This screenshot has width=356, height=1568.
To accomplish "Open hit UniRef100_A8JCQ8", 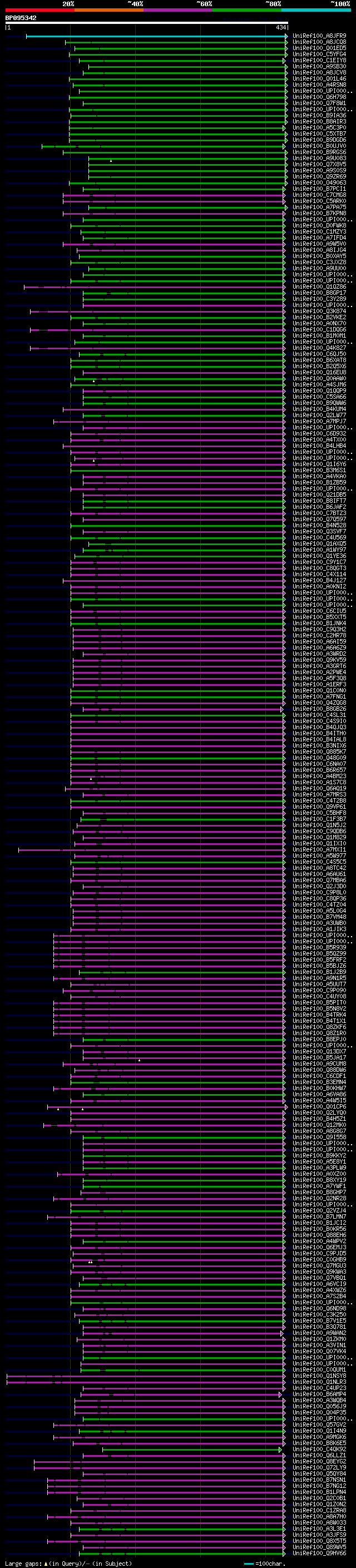I will 319,42.
